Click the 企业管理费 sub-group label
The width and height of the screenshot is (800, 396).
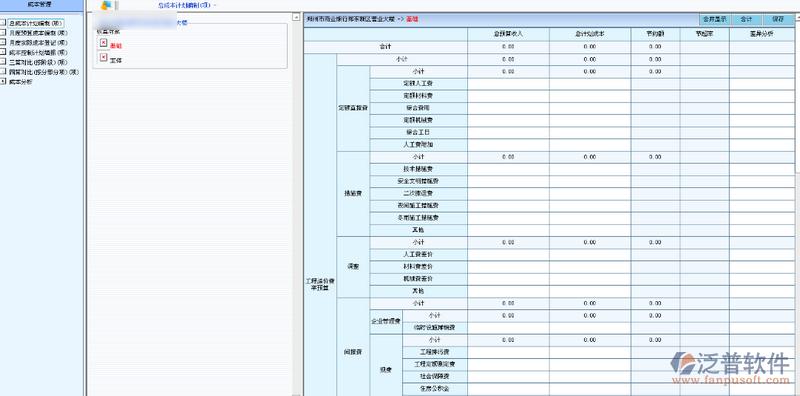click(386, 321)
